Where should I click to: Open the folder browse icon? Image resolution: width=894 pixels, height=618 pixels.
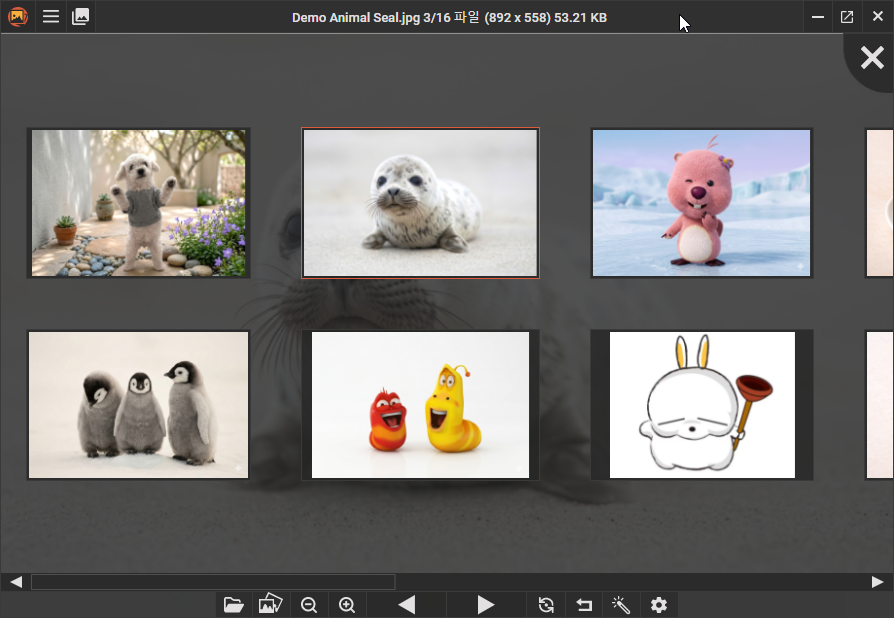(233, 604)
